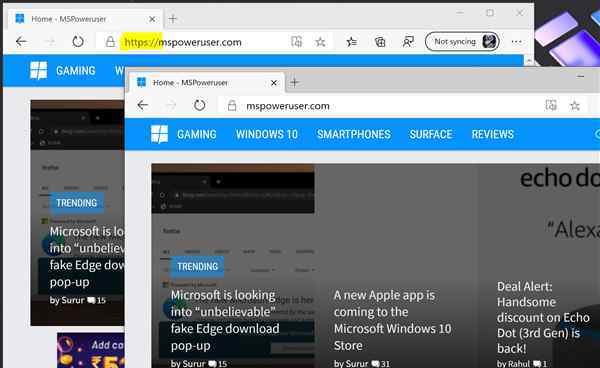The height and width of the screenshot is (368, 600).
Task: Open GAMING section in front window
Action: tap(197, 134)
